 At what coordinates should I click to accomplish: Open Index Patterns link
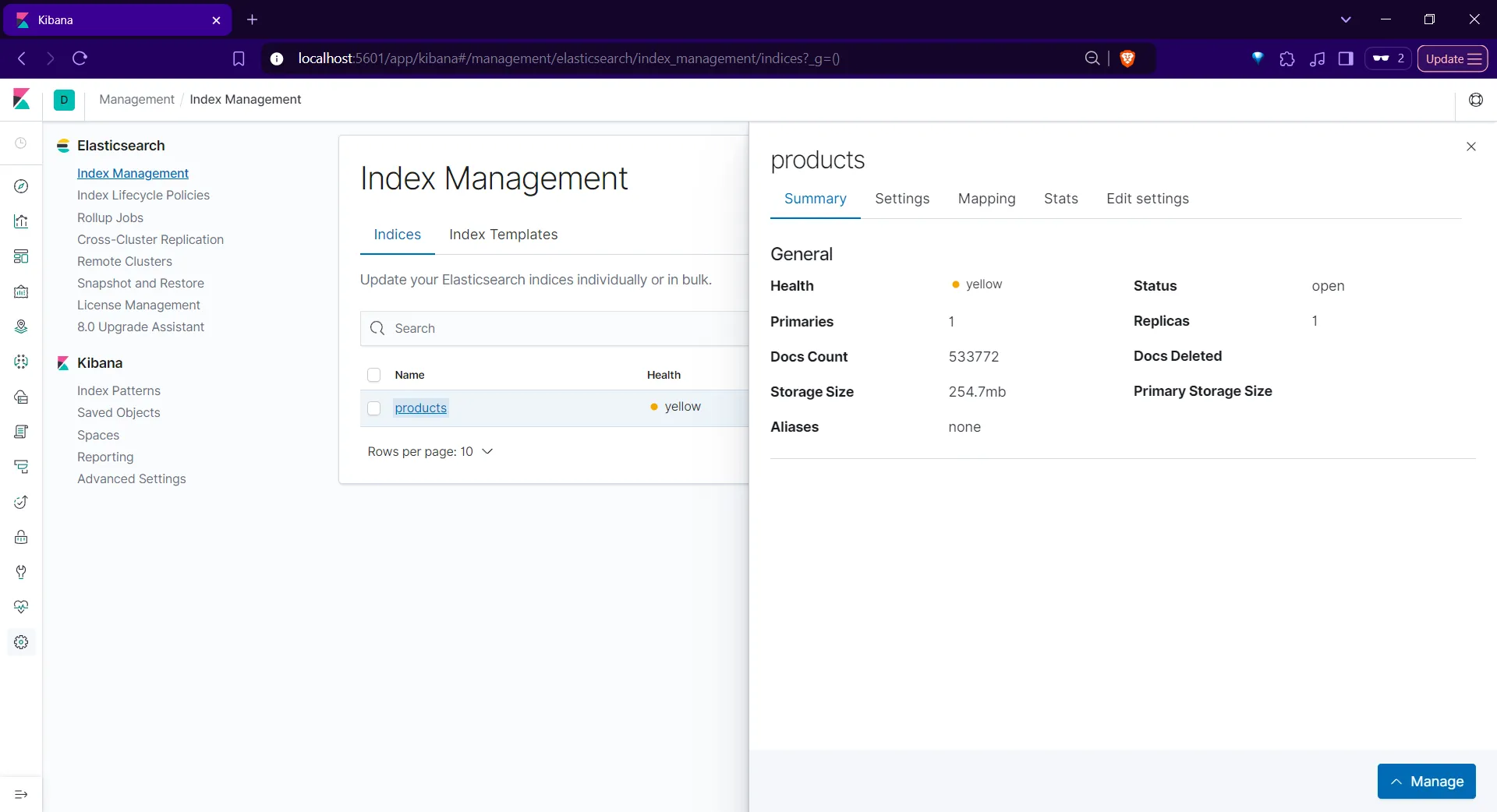pos(119,390)
